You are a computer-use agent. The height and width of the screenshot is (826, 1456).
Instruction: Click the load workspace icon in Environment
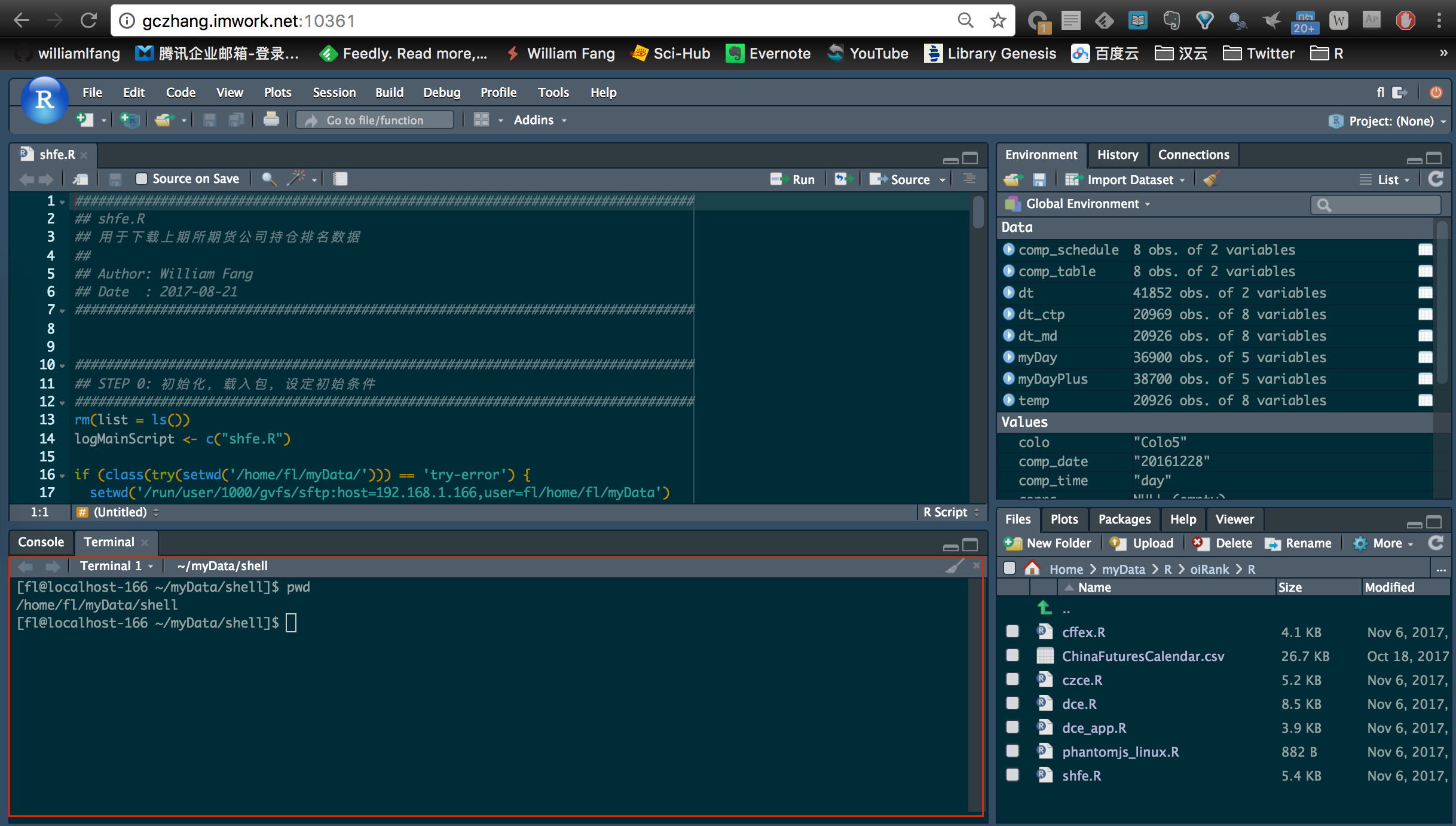(x=1013, y=179)
